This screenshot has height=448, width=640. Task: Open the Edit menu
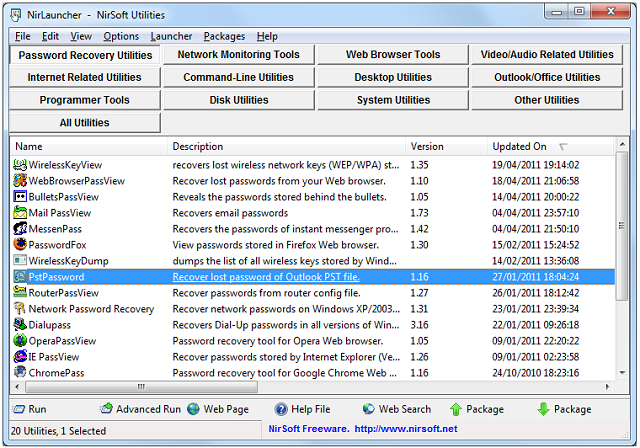click(x=50, y=36)
